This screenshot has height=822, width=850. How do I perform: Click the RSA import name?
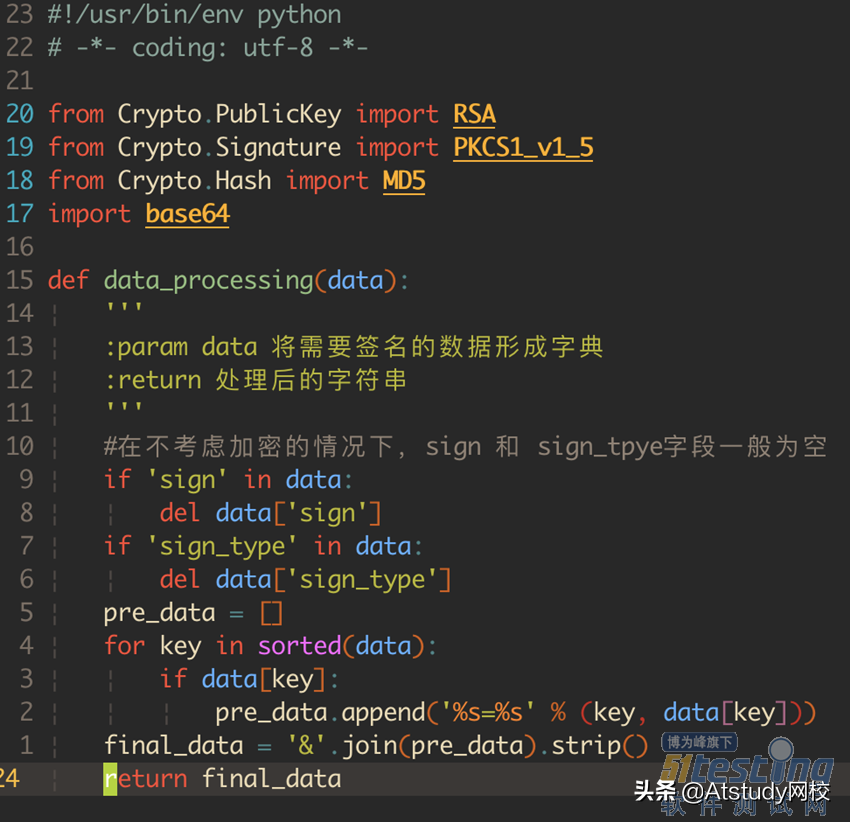tap(474, 114)
